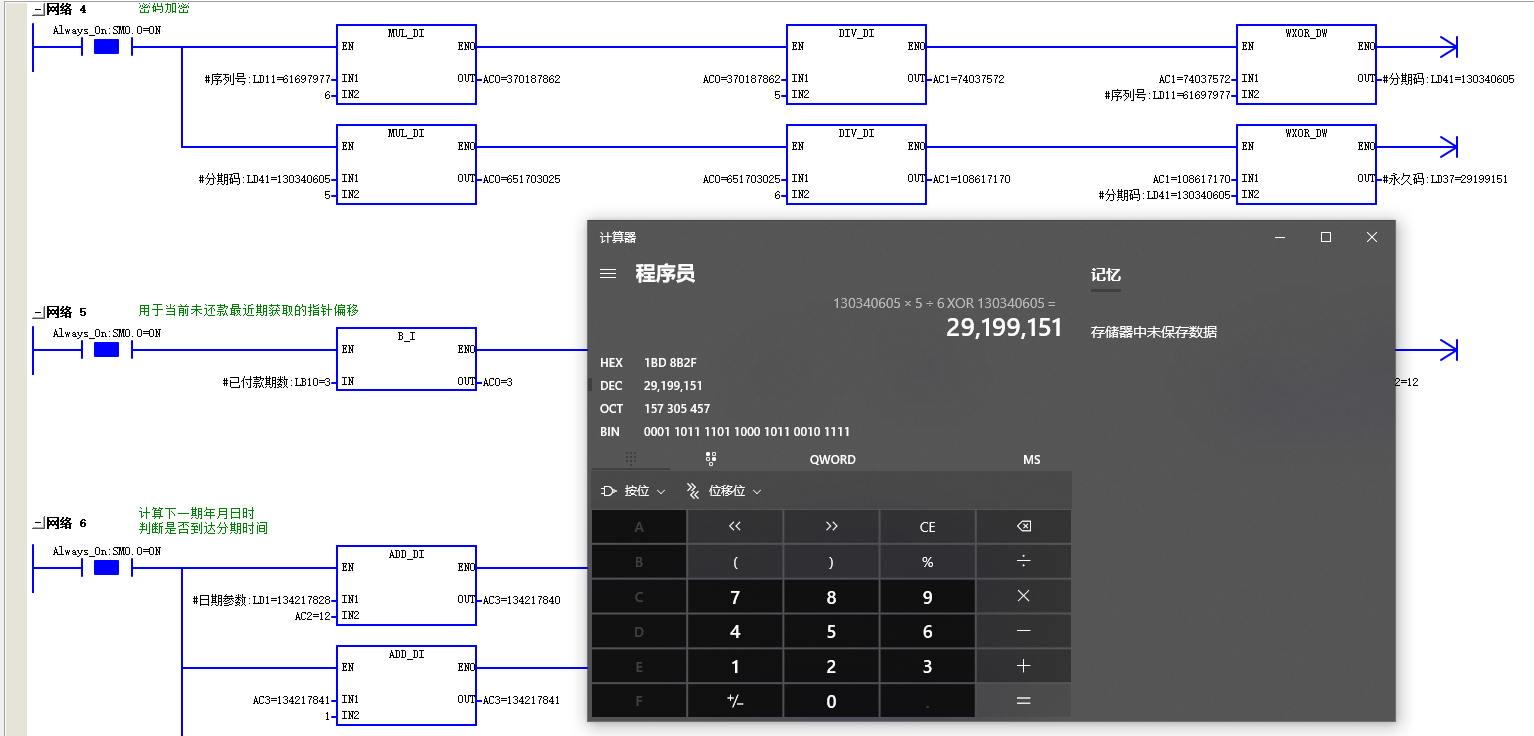Select the Always_On contact in network 6
The height and width of the screenshot is (736, 1534).
(106, 568)
